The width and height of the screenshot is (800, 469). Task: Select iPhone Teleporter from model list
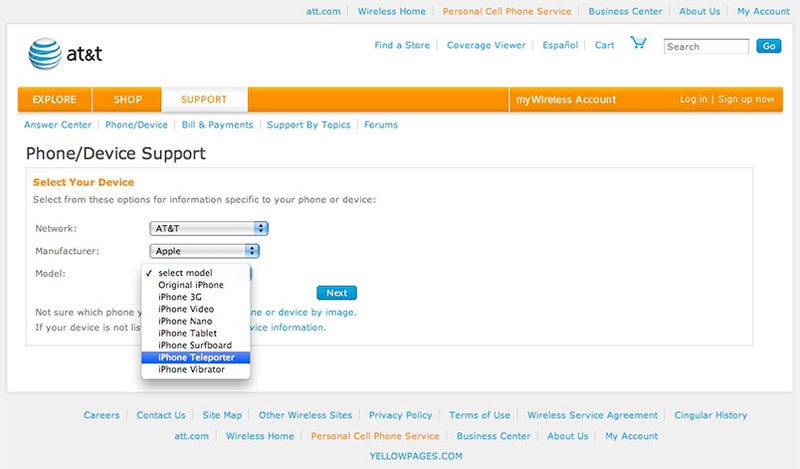click(x=195, y=357)
